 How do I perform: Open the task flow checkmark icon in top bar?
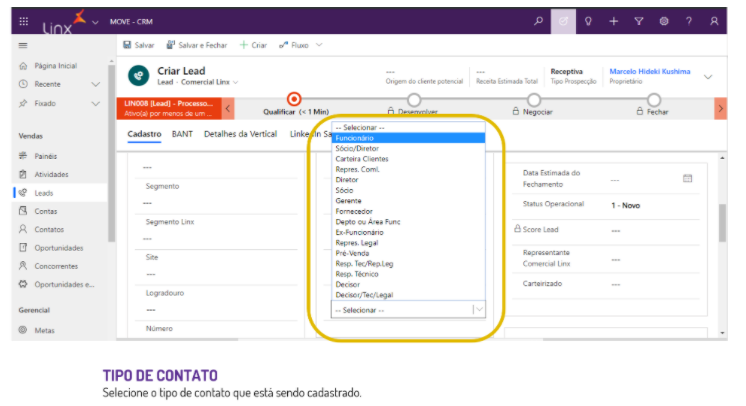coord(563,21)
